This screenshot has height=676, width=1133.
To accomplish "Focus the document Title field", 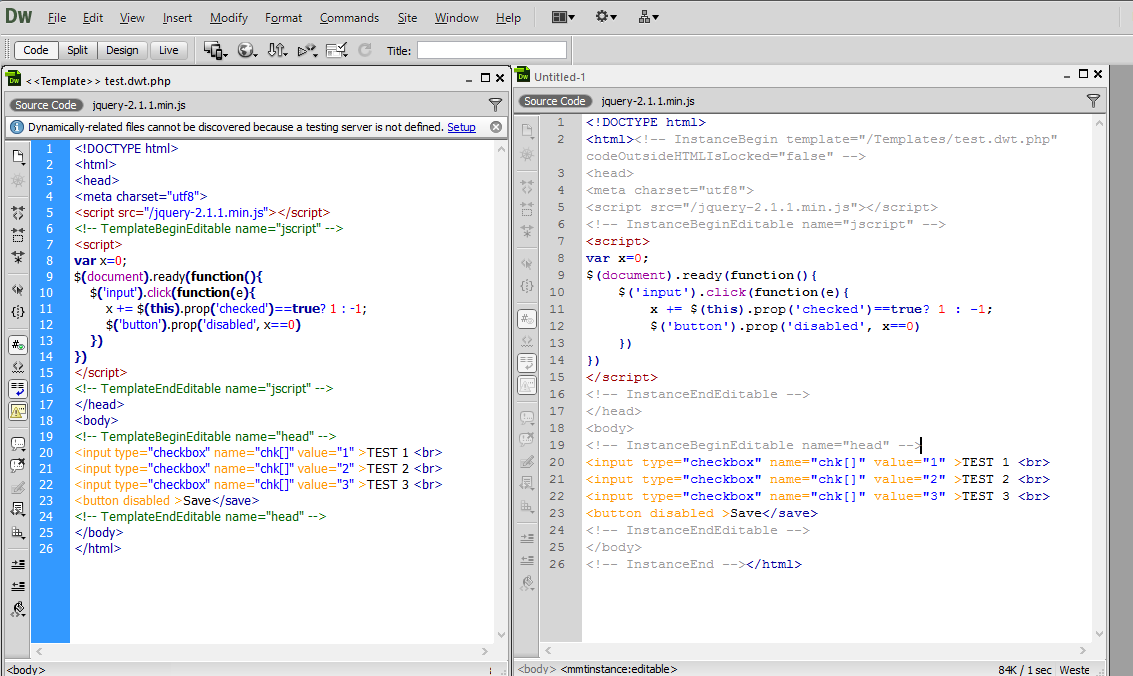I will (x=492, y=50).
